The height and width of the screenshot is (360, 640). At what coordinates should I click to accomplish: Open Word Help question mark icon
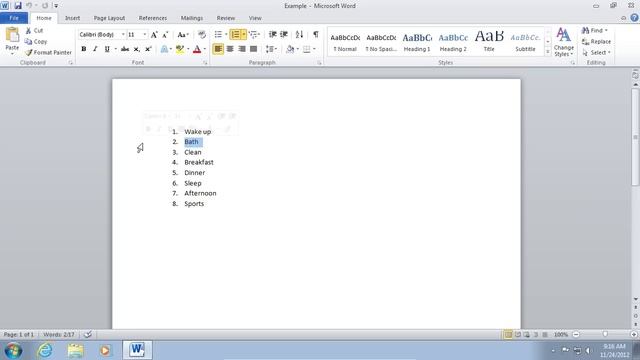pyautogui.click(x=634, y=18)
